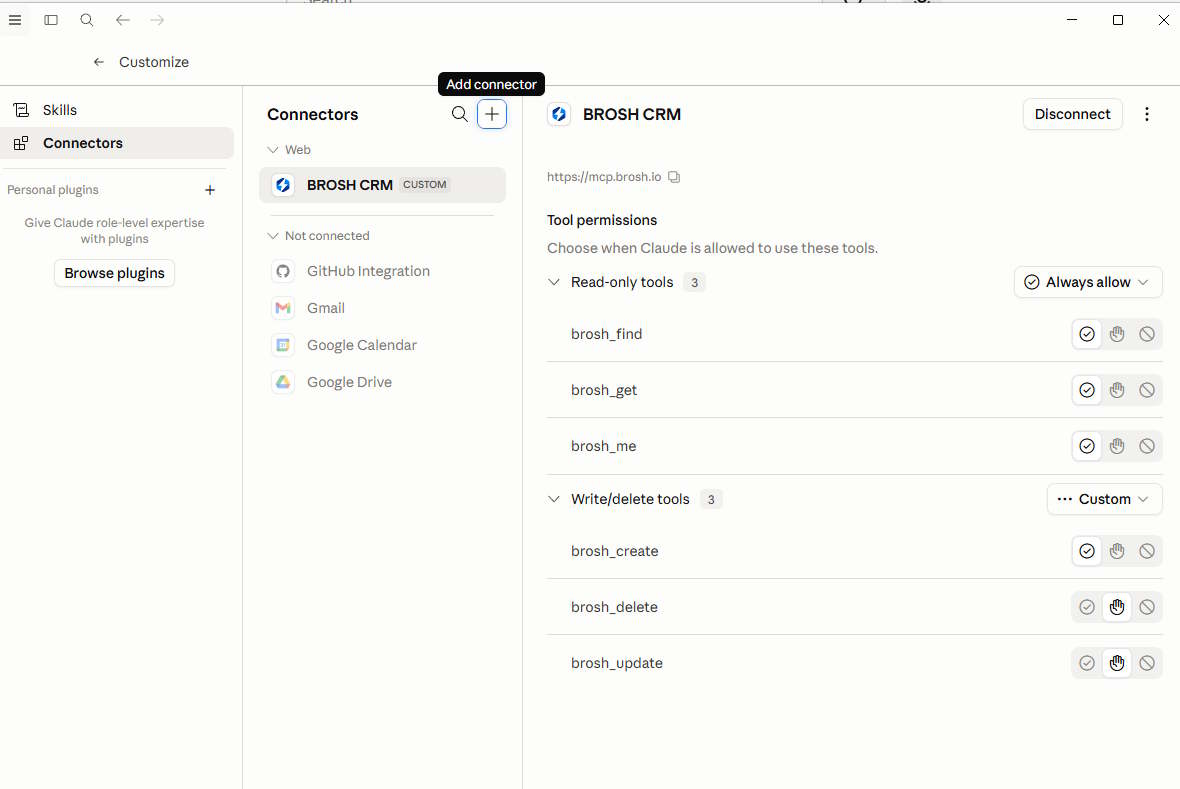Viewport: 1180px width, 789px height.
Task: Collapse the Read-only tools section
Action: [554, 282]
